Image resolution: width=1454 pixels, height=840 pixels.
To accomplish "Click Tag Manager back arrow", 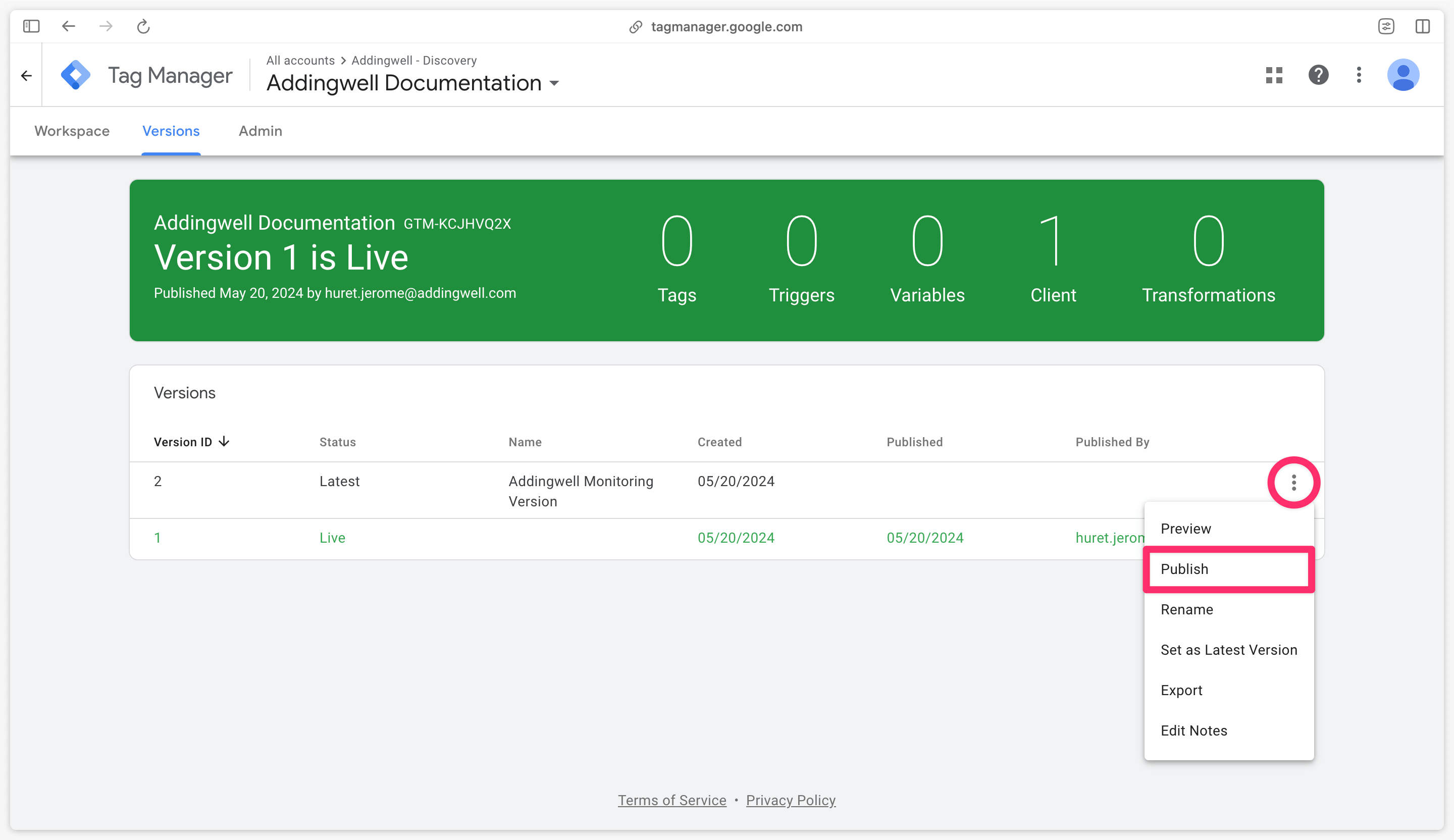I will (27, 76).
